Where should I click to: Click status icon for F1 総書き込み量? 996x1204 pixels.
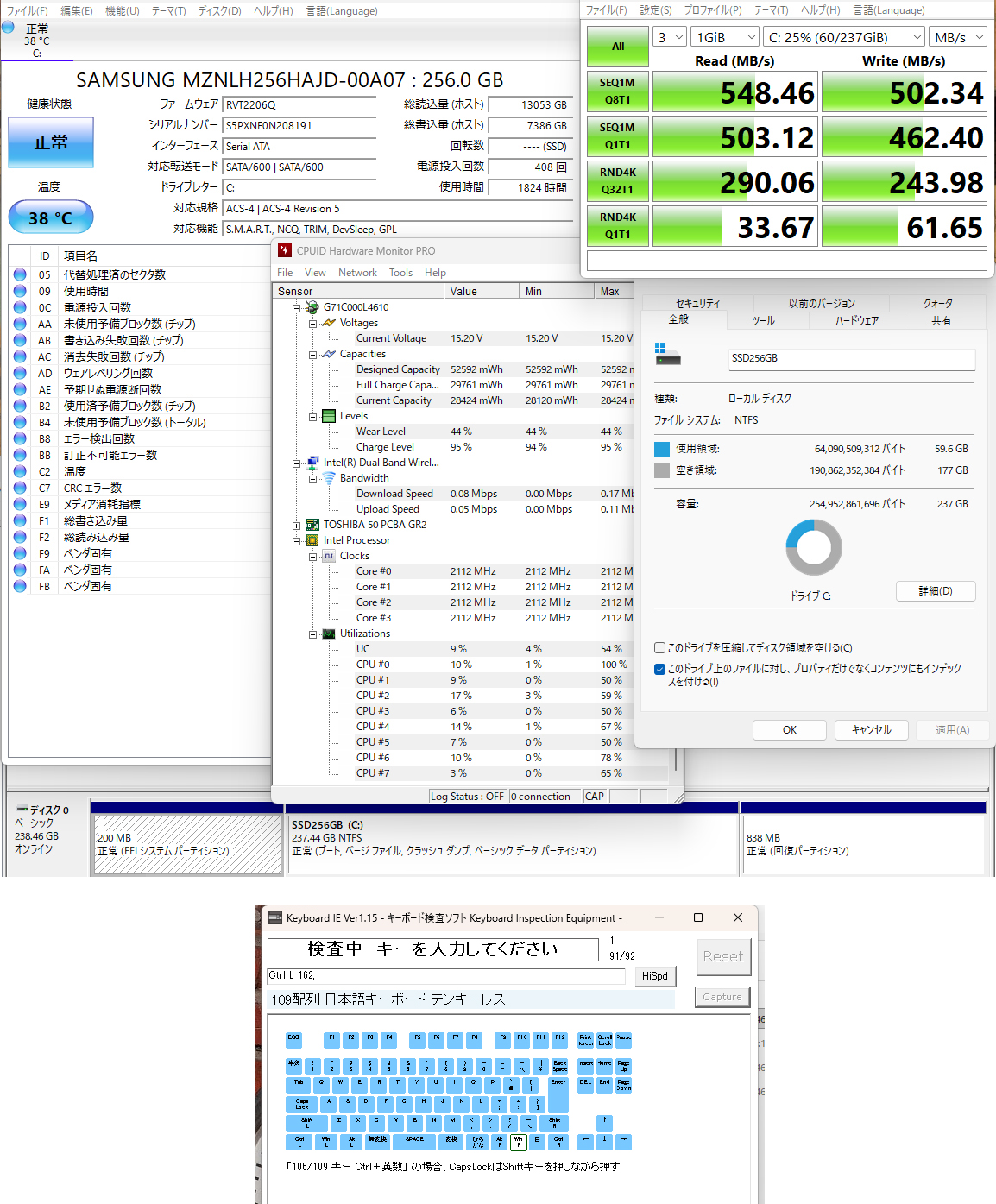[x=20, y=520]
